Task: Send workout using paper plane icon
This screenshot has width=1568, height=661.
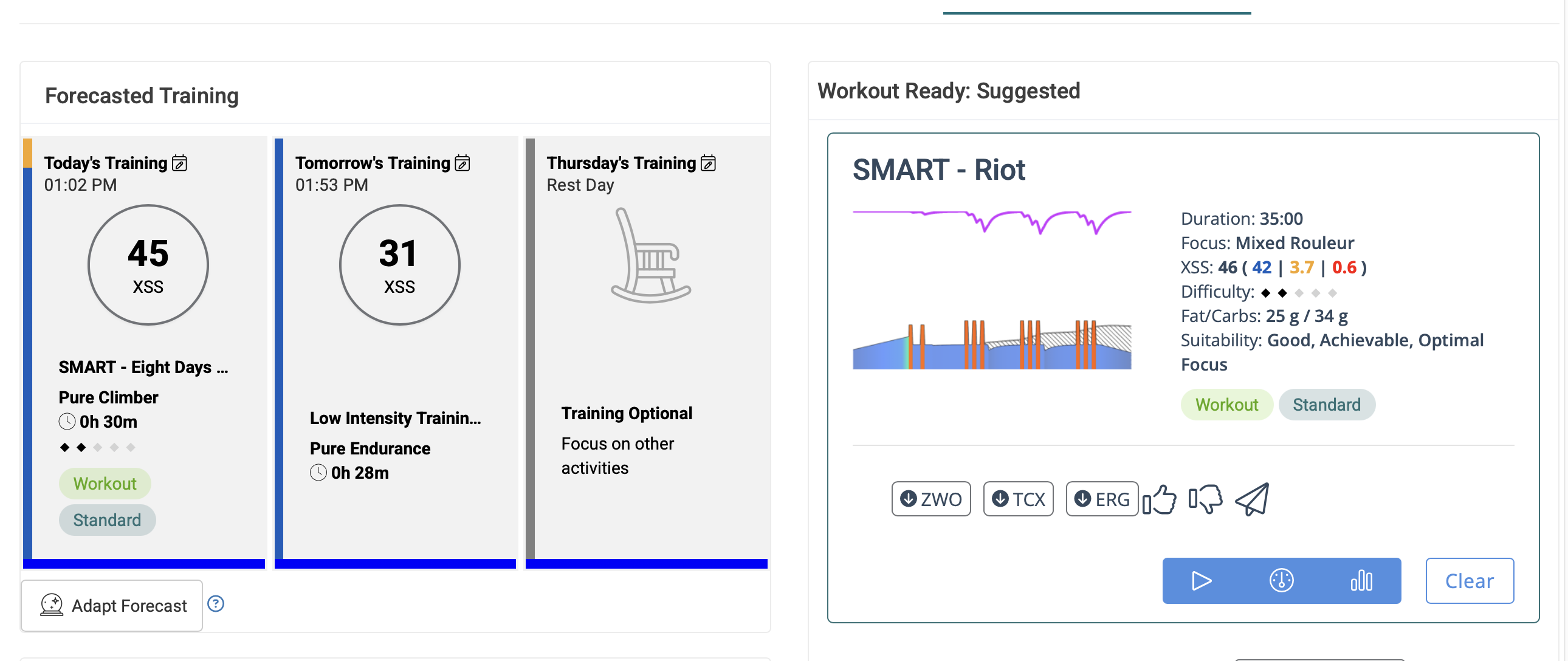Action: 1252,500
